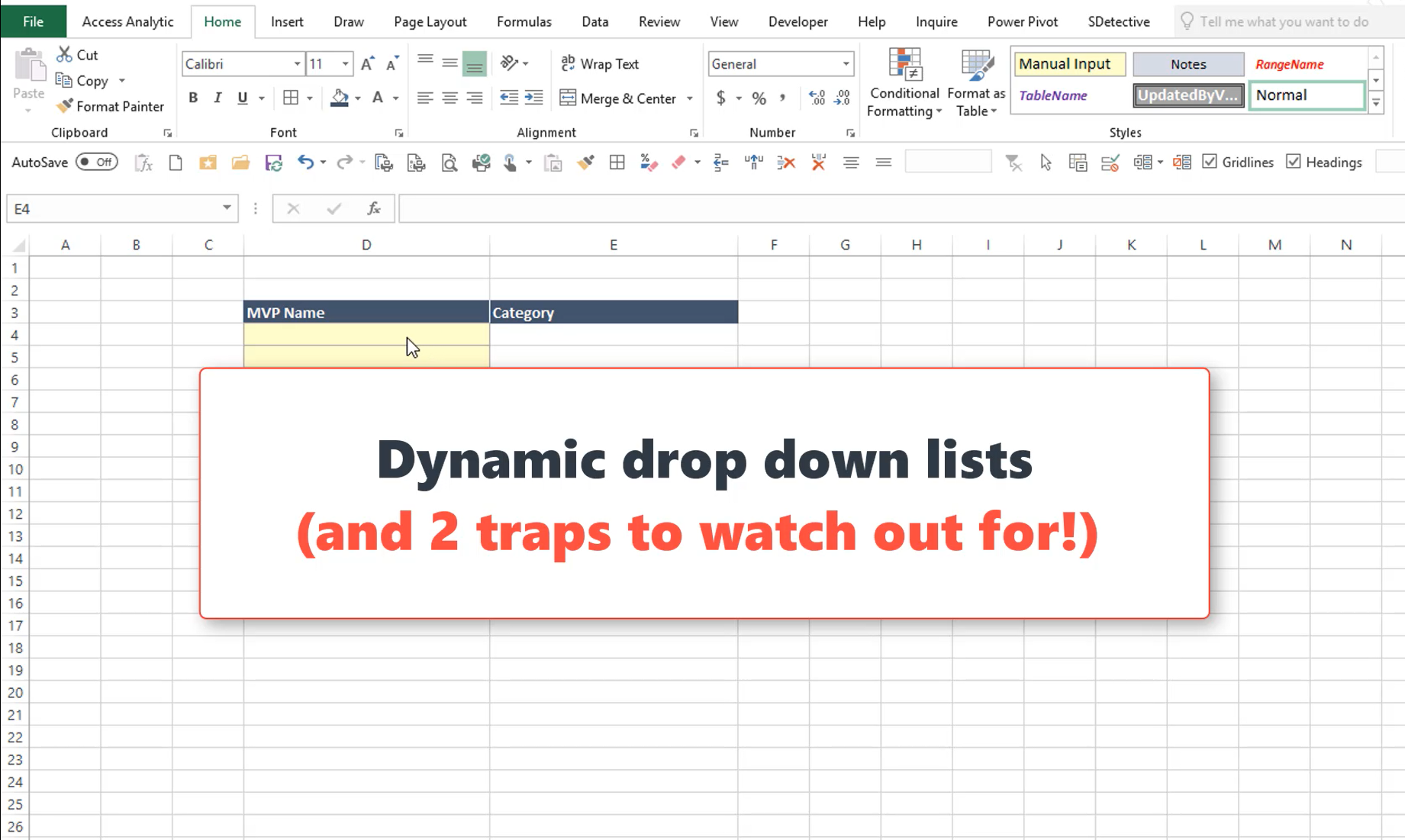Open Font dialog launcher
Screen dimensions: 1405x840
click(399, 133)
